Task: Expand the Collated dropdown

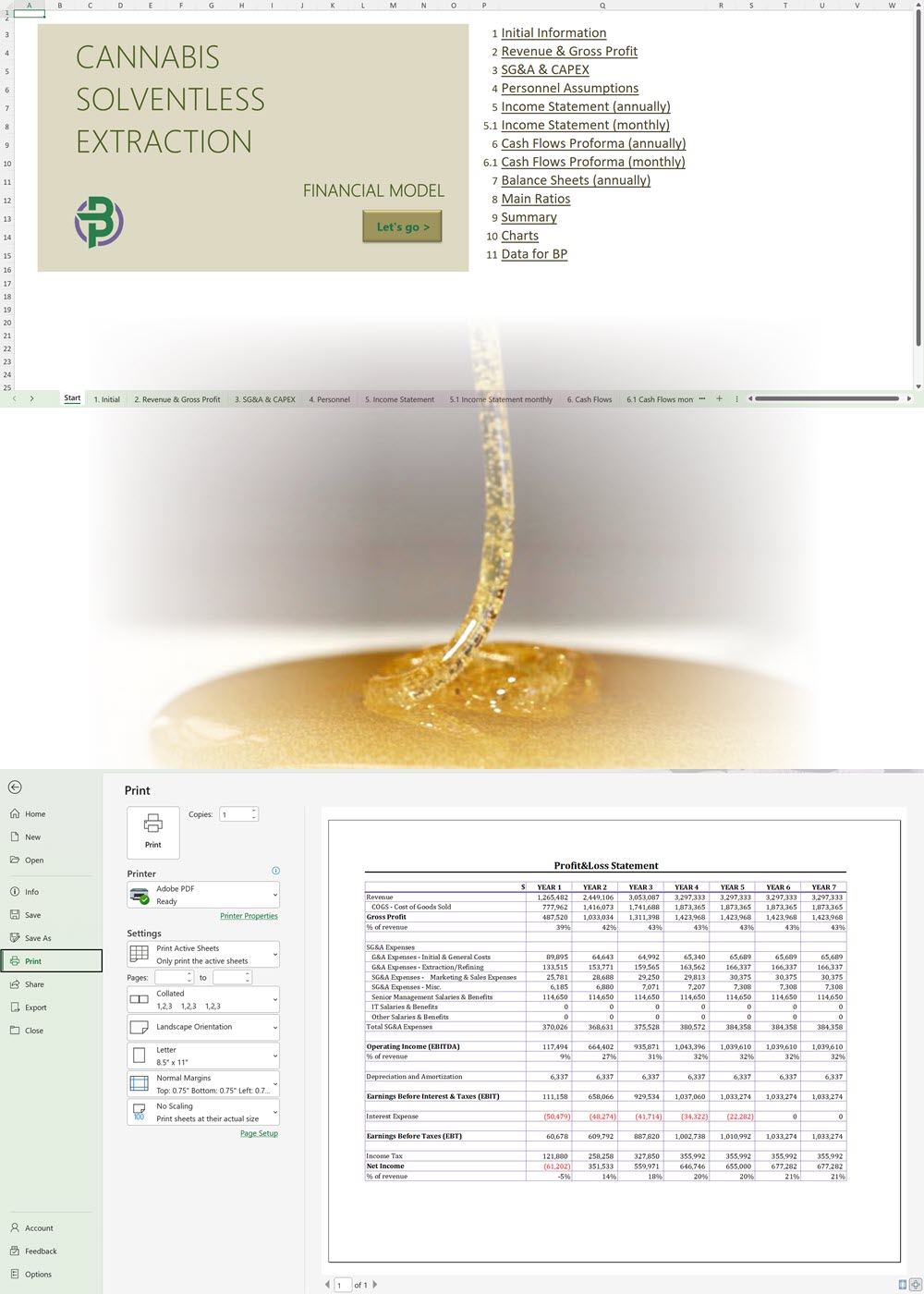Action: [x=203, y=999]
